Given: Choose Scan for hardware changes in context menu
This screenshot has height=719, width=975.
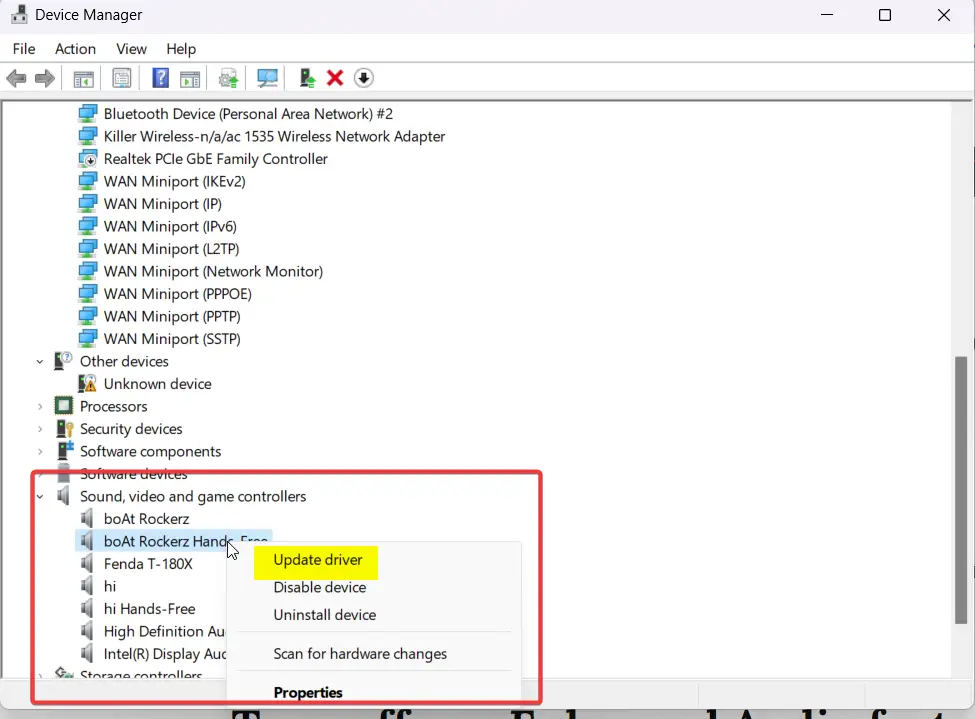Looking at the screenshot, I should (x=360, y=654).
